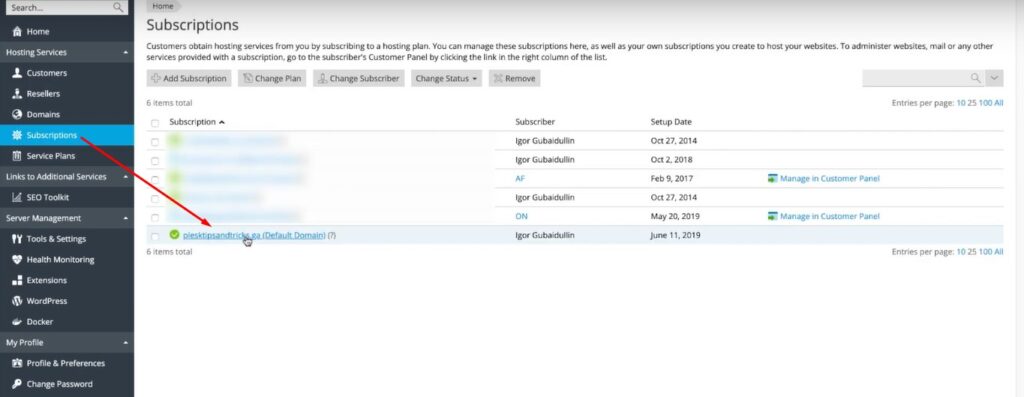Image resolution: width=1024 pixels, height=397 pixels.
Task: Click the Setup Date column header
Action: (671, 122)
